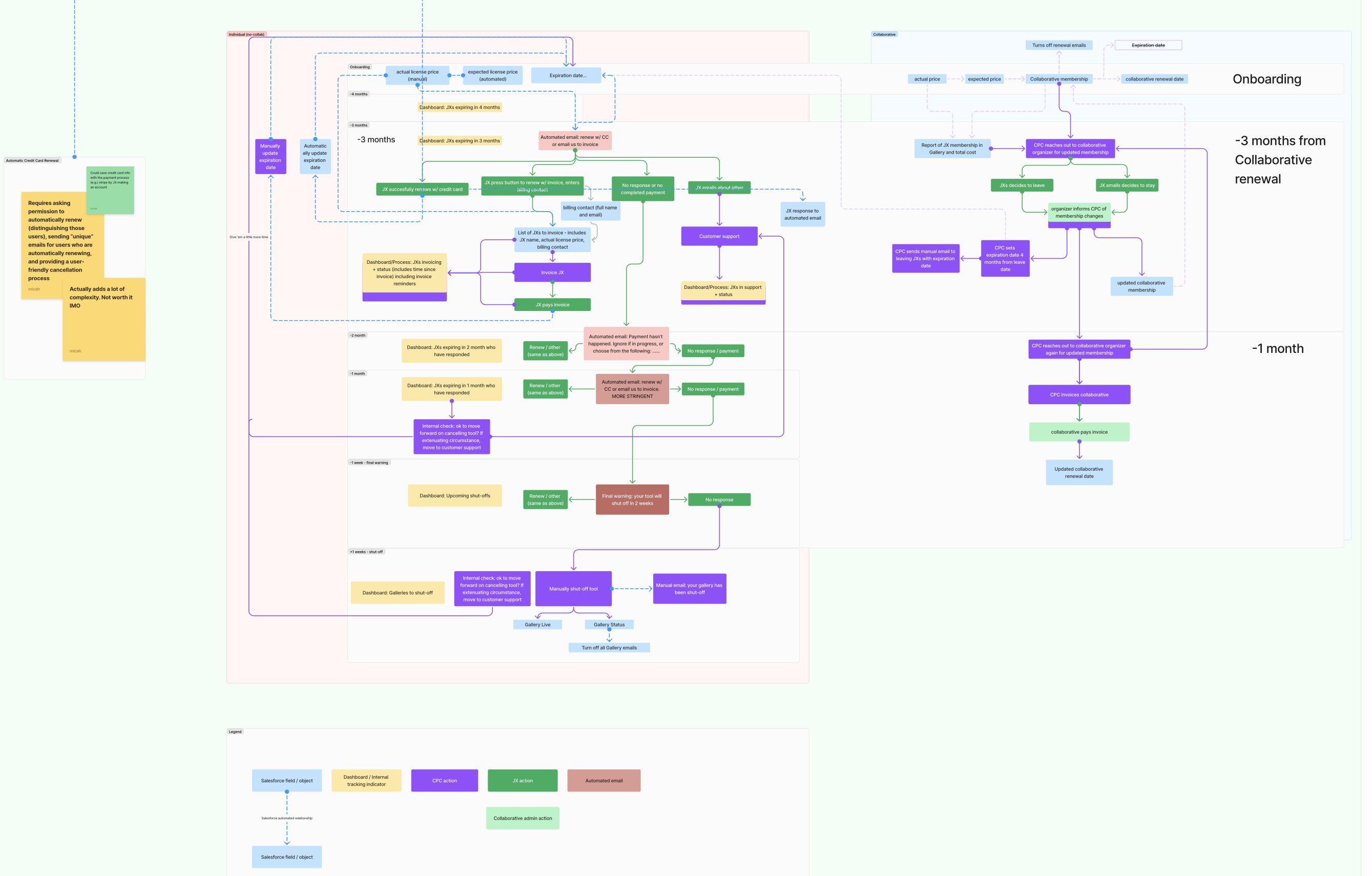Click the legend's CPC action swatch
Screen dimensions: 1372x876
(x=444, y=781)
